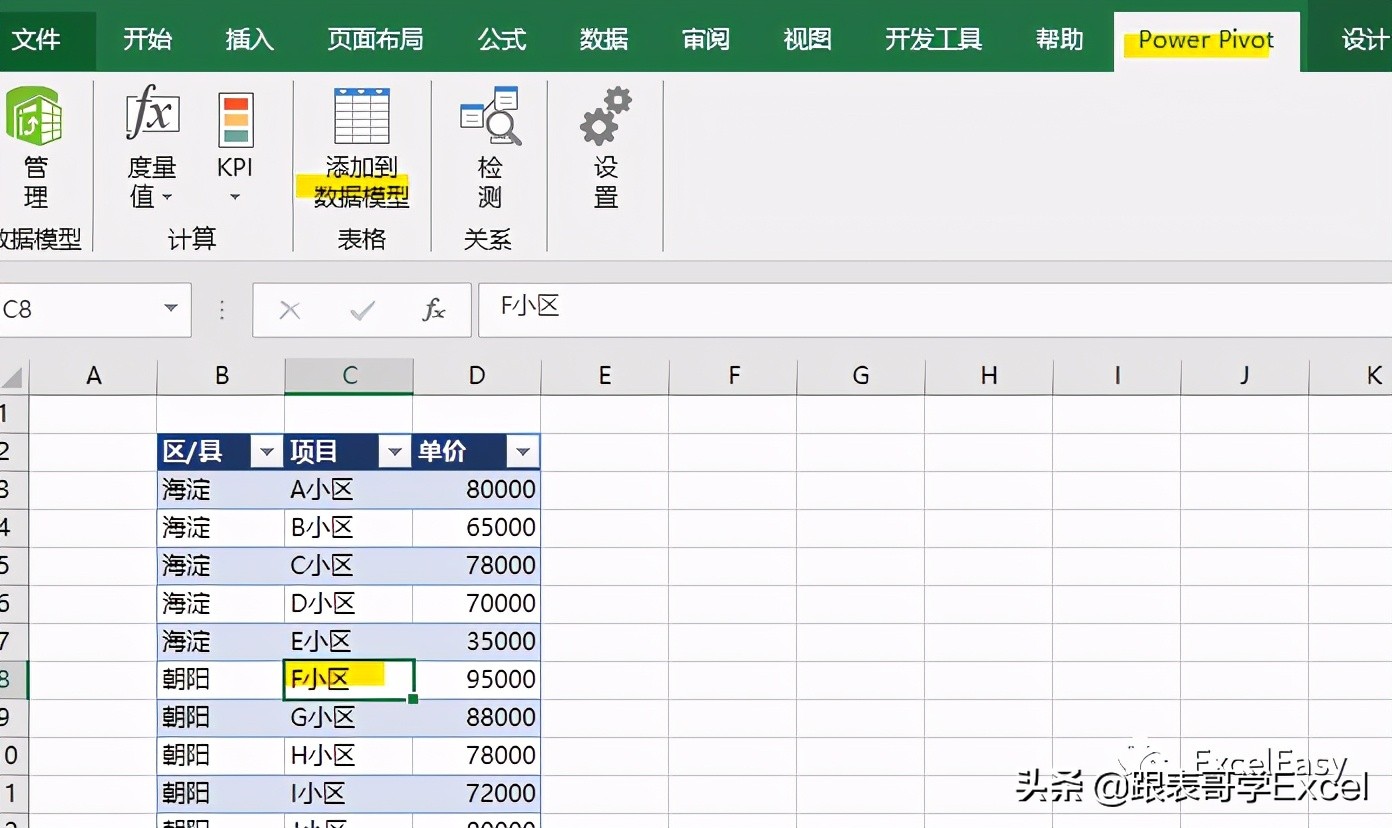Click inside the formula bar showing F小区
Image resolution: width=1392 pixels, height=828 pixels.
point(935,309)
